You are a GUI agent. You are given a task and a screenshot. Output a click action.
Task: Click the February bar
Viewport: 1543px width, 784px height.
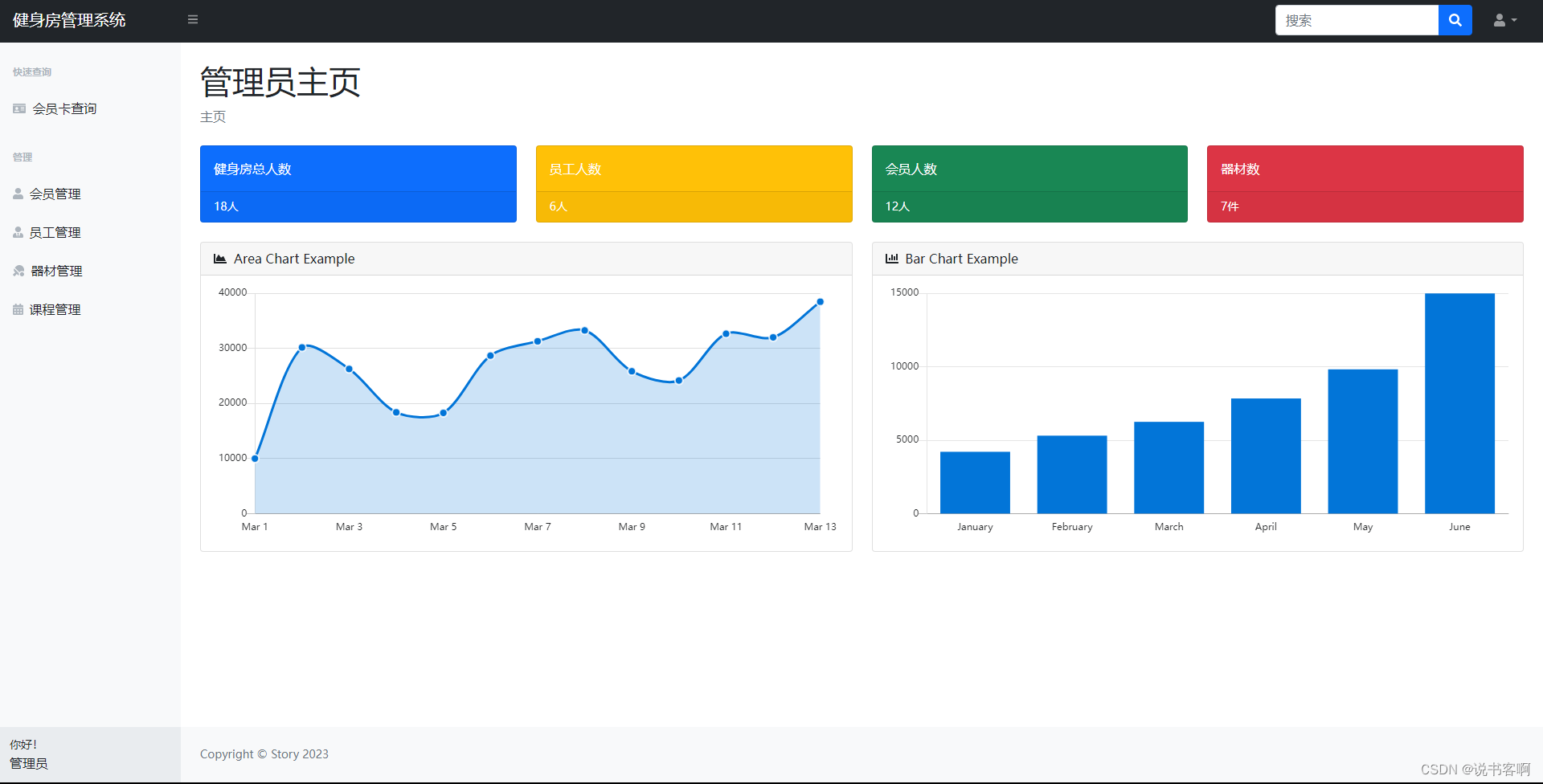click(1072, 475)
